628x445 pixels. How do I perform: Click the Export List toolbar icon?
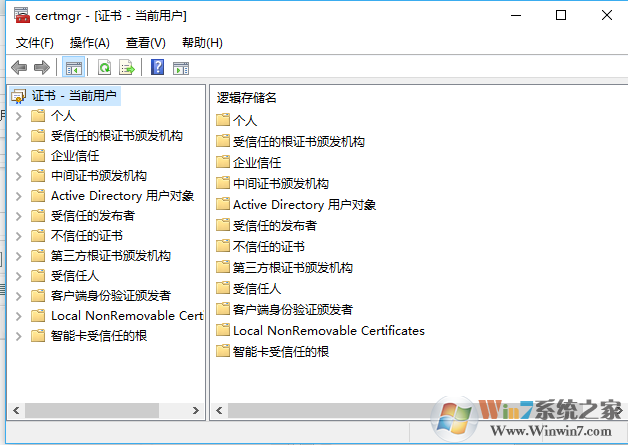(127, 67)
